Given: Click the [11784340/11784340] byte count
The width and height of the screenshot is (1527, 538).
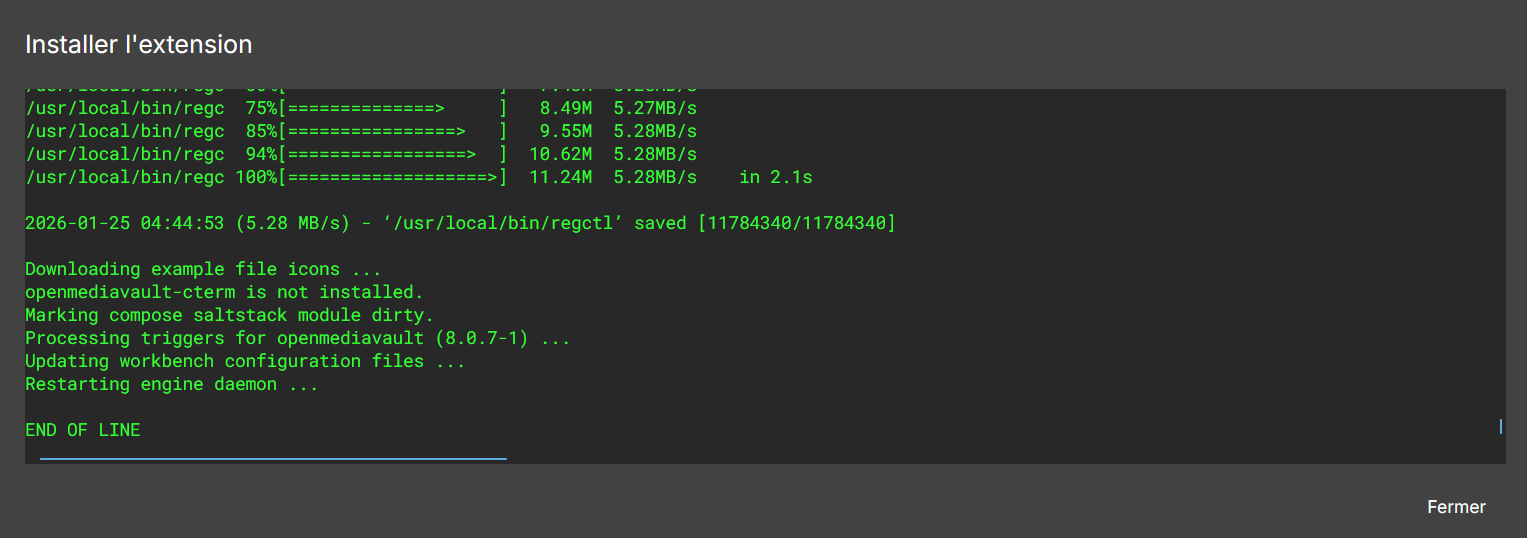Looking at the screenshot, I should tap(797, 223).
